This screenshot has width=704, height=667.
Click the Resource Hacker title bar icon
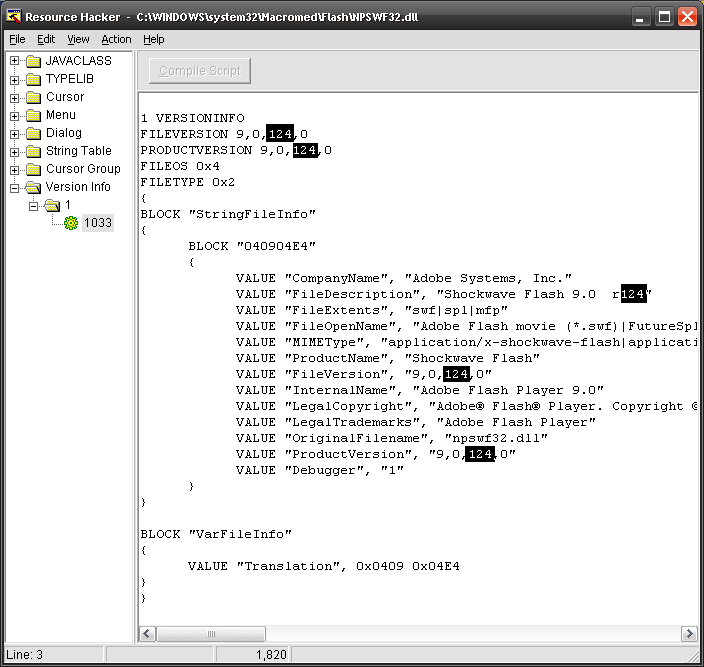(14, 17)
